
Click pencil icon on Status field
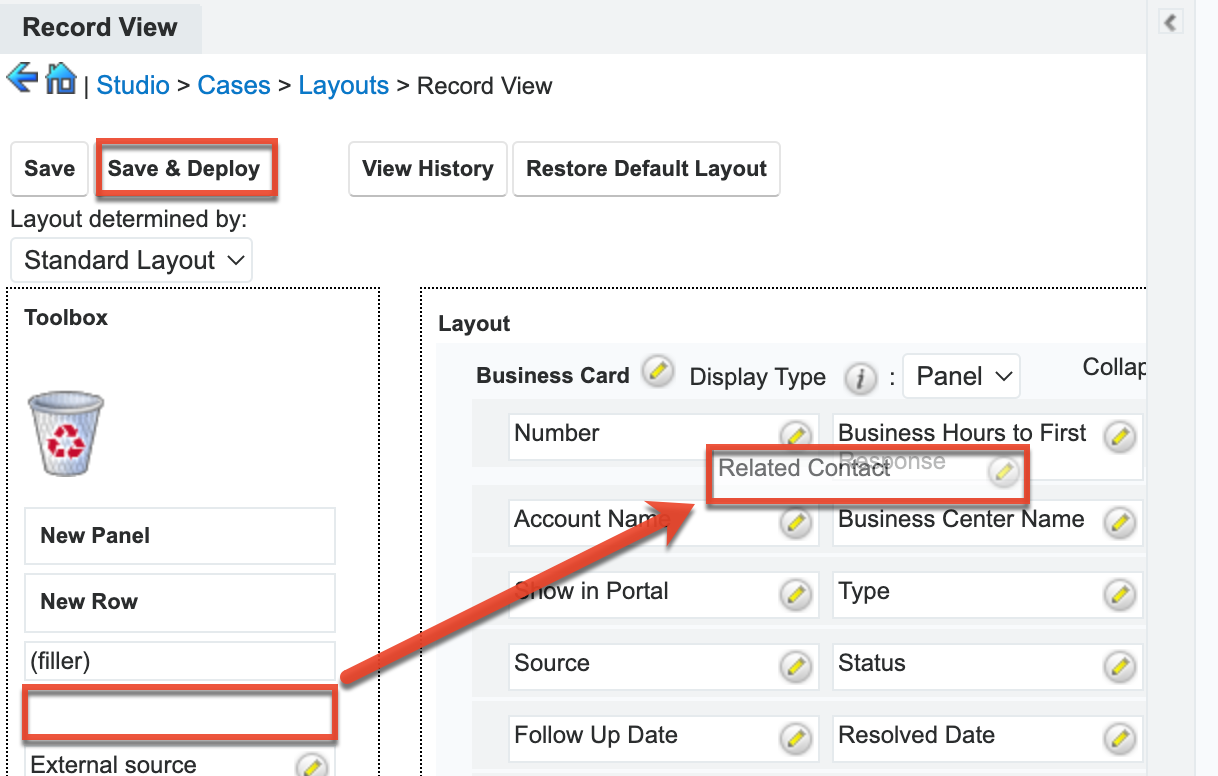click(1120, 665)
